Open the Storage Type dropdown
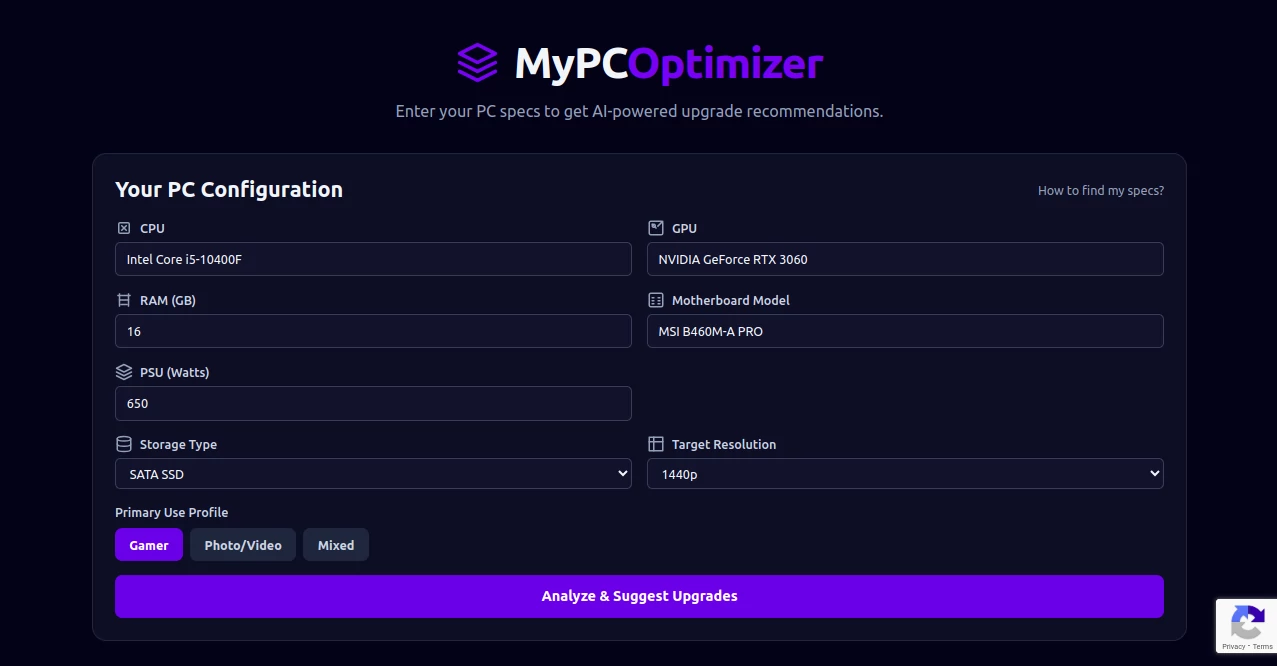Viewport: 1277px width, 666px height. point(373,473)
